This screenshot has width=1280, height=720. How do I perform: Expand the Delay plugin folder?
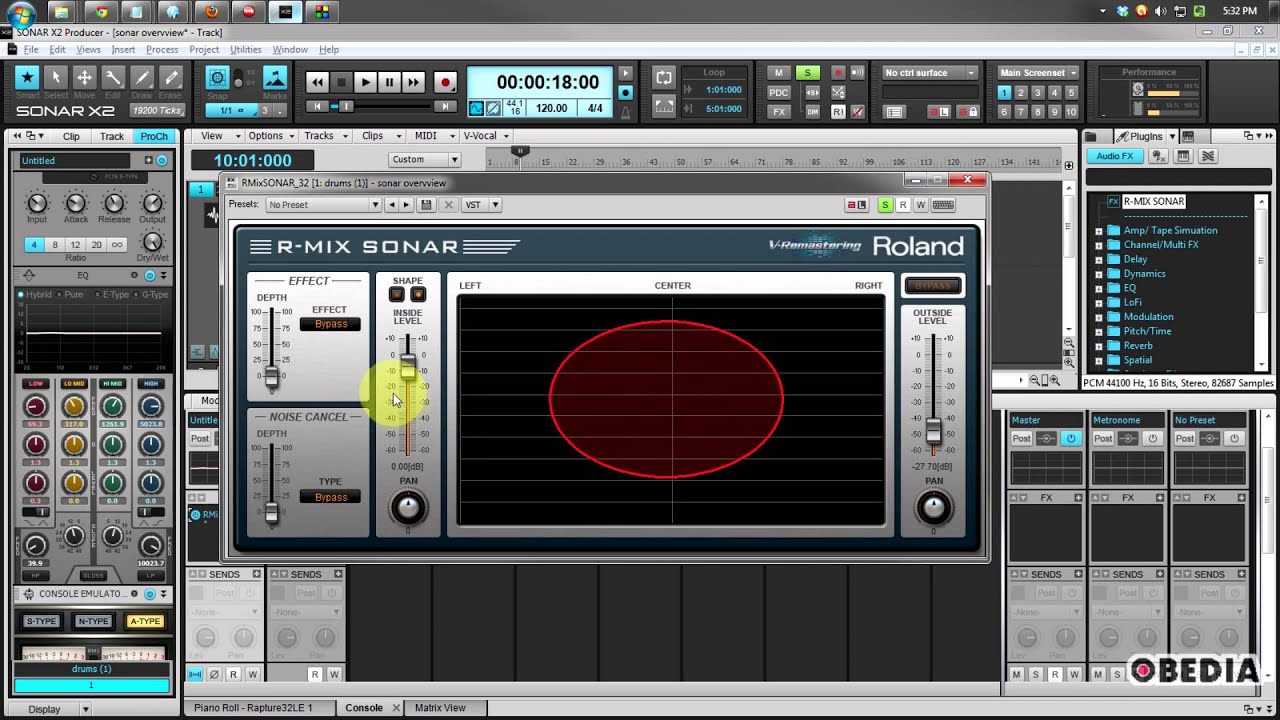[x=1099, y=259]
